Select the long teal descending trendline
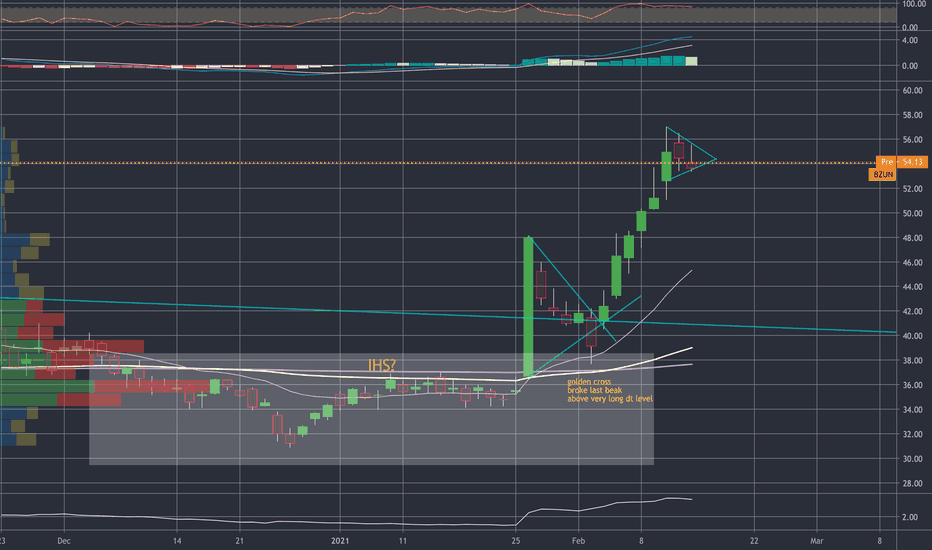This screenshot has width=932, height=550. coord(448,315)
